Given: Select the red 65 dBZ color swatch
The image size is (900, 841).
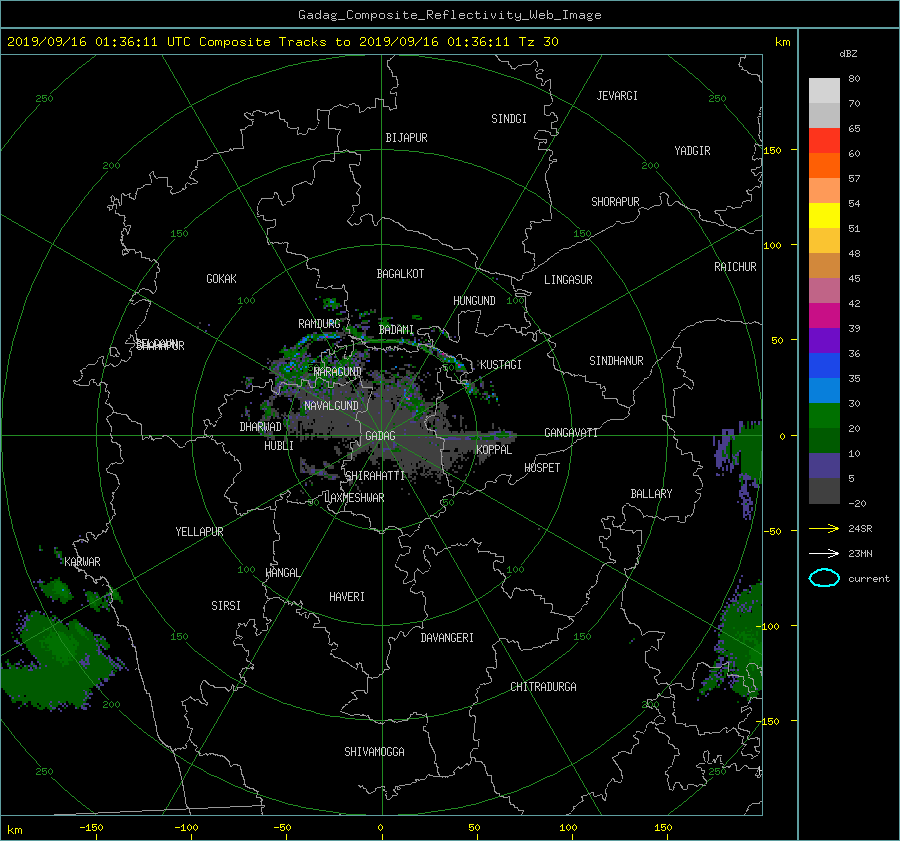Looking at the screenshot, I should (824, 141).
